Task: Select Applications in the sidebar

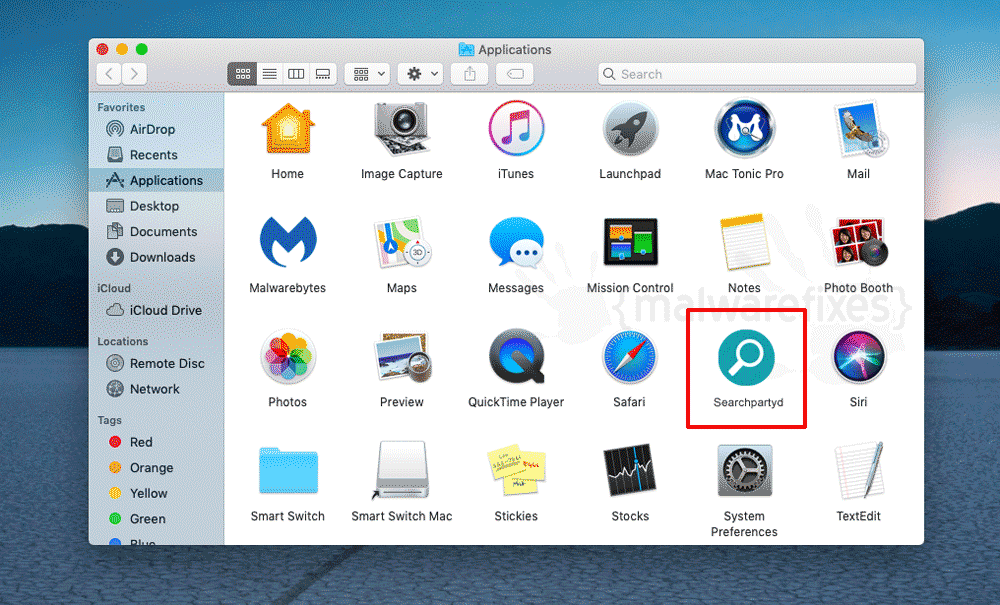Action: (156, 180)
